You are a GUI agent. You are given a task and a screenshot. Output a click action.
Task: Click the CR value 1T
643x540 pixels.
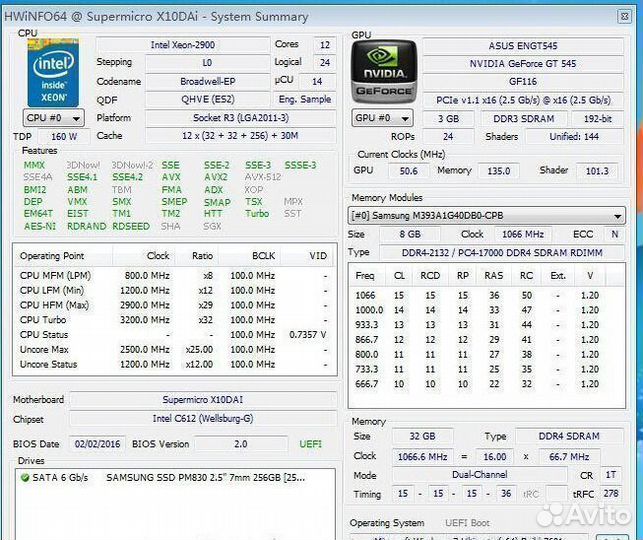pos(611,475)
